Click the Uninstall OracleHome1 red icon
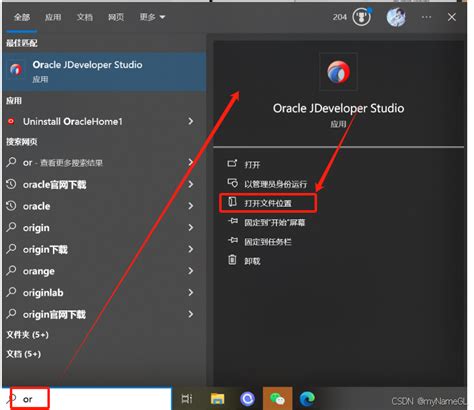The width and height of the screenshot is (474, 410). point(11,121)
